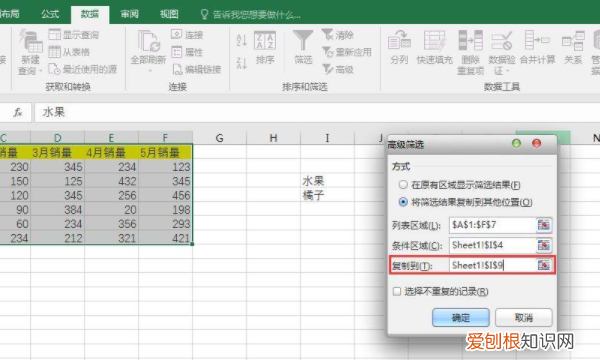Viewport: 600px width, 360px height.
Task: Click cell with value 421
Action: pyautogui.click(x=165, y=238)
